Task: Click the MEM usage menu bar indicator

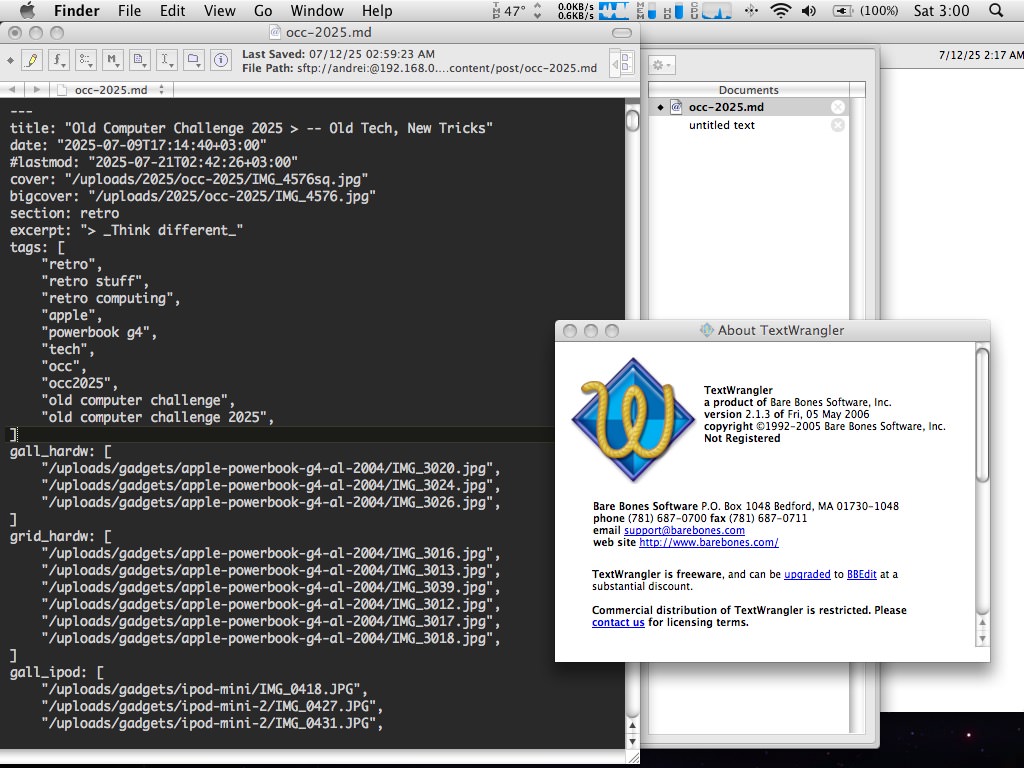Action: 648,10
